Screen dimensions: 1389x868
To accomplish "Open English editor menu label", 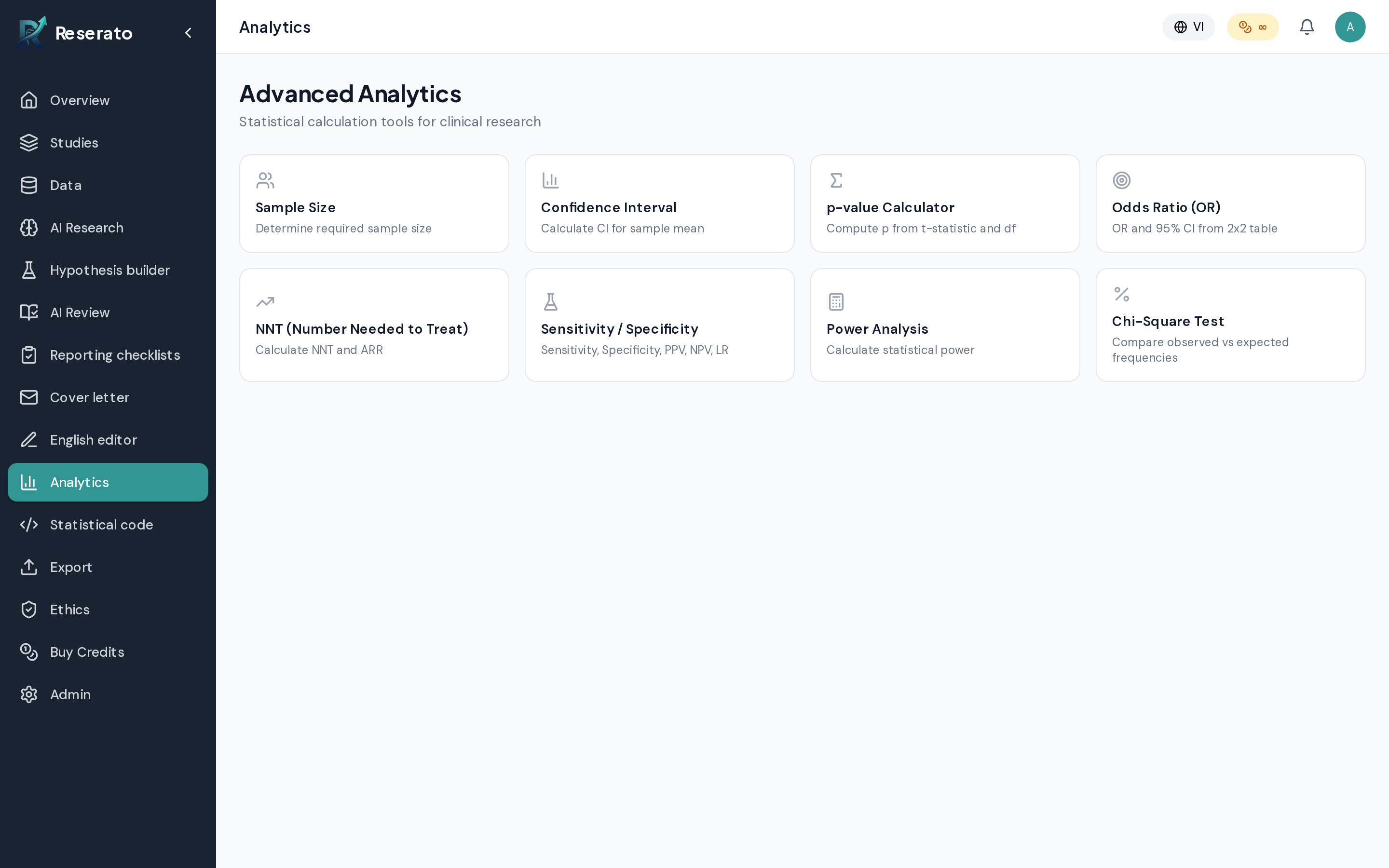I will point(94,440).
